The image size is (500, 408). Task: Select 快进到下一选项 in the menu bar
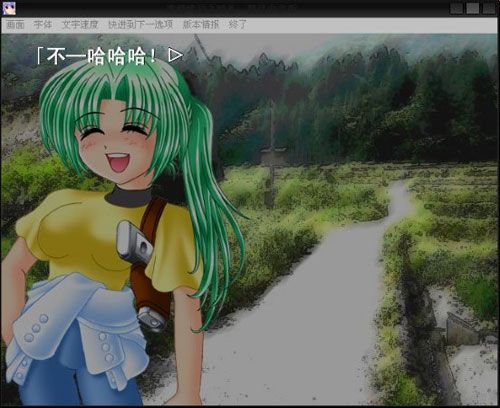point(141,25)
